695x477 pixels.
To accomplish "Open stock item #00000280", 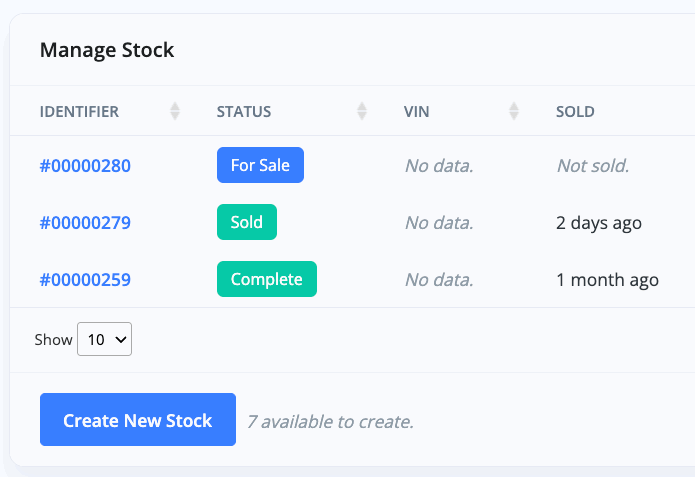I will coord(85,165).
